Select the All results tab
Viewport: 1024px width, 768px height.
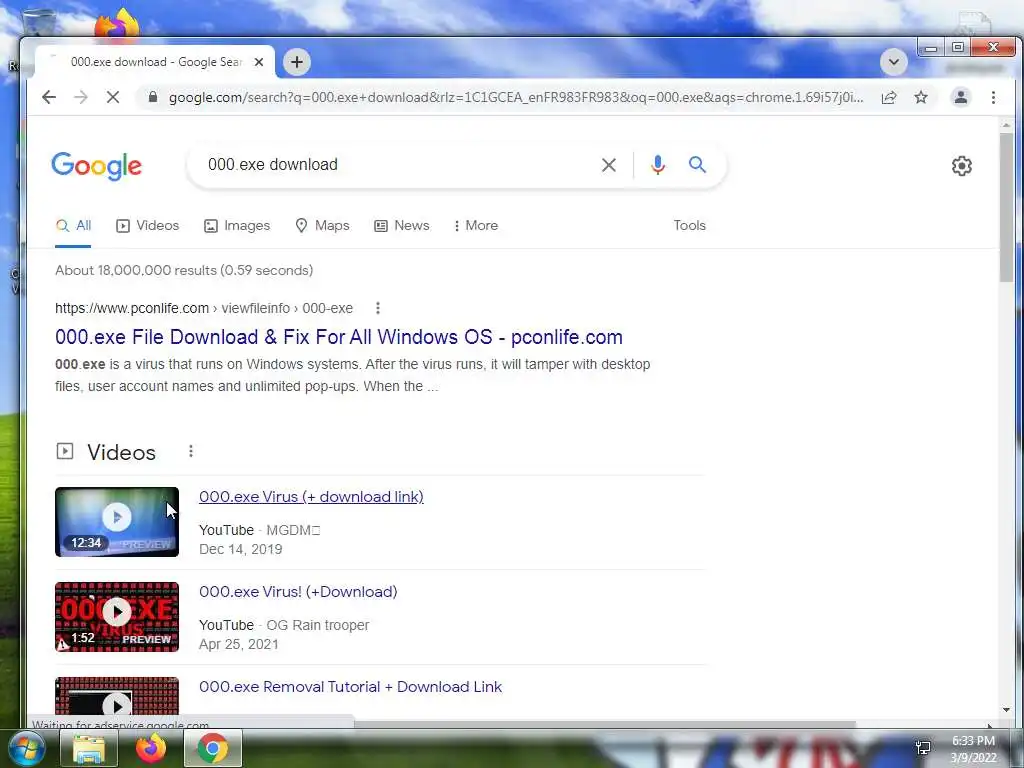coord(73,225)
